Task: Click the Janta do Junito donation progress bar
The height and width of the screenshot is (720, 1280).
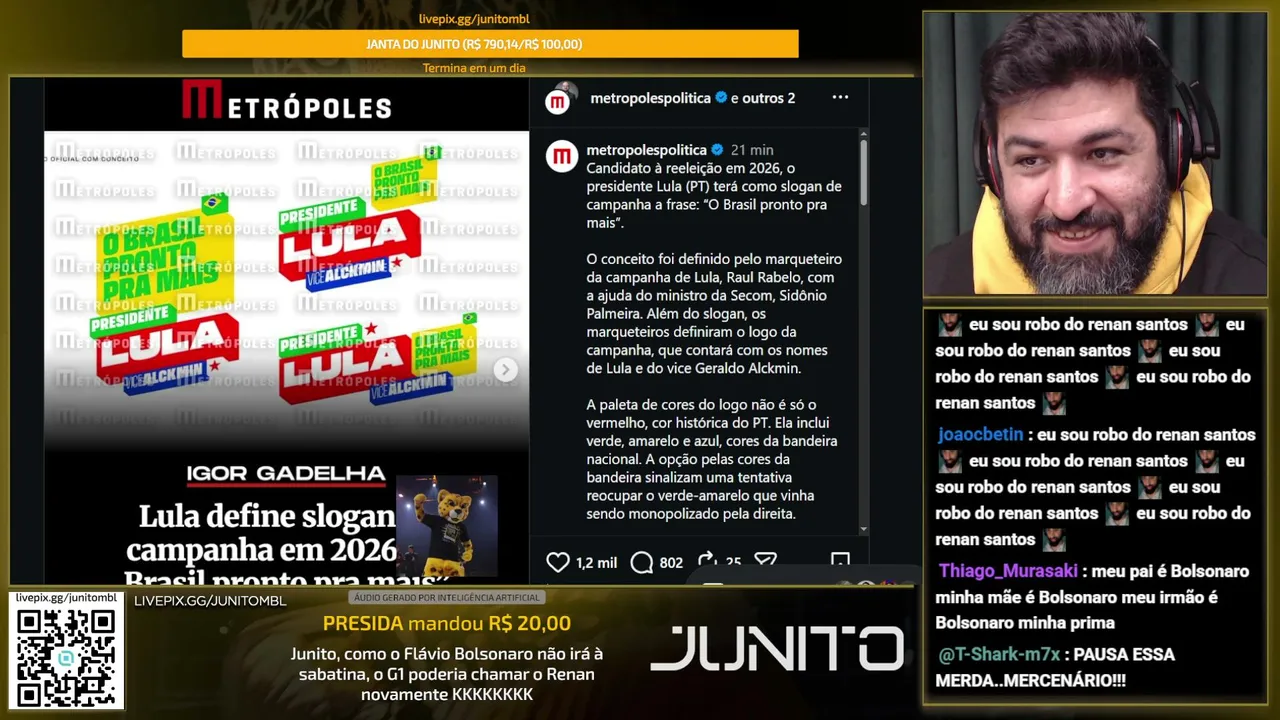Action: click(490, 44)
